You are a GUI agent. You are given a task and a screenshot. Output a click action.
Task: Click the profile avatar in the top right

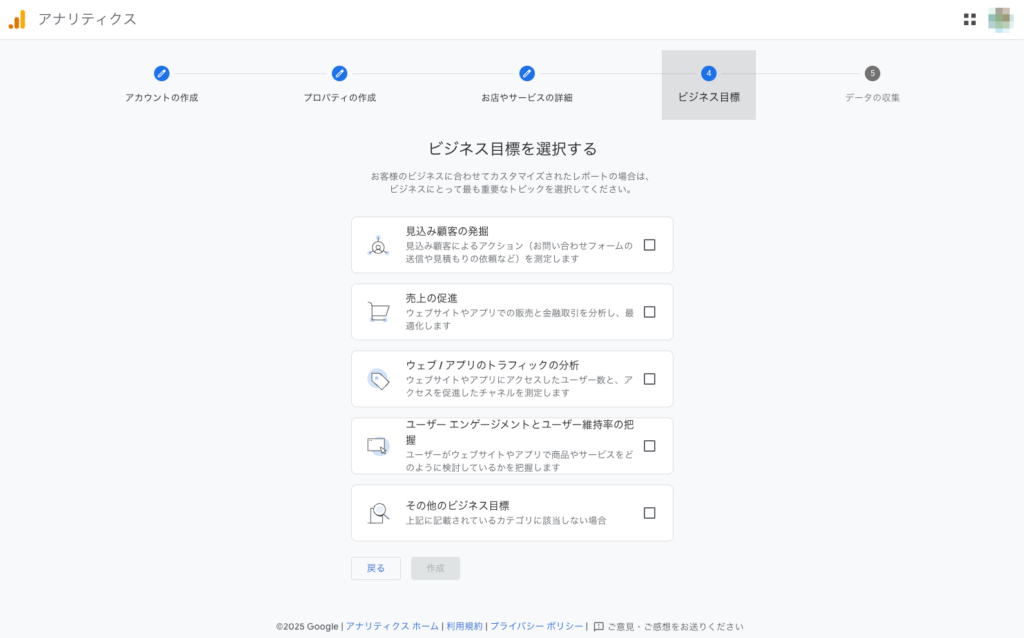pyautogui.click(x=1002, y=18)
